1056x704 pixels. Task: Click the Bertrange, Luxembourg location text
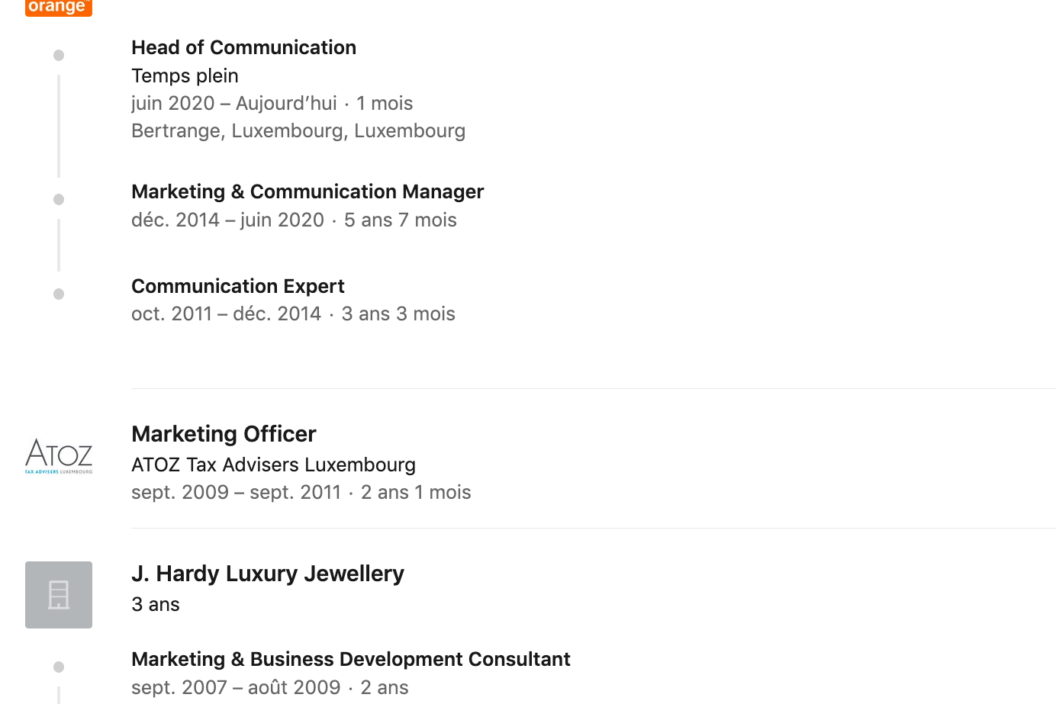[298, 131]
